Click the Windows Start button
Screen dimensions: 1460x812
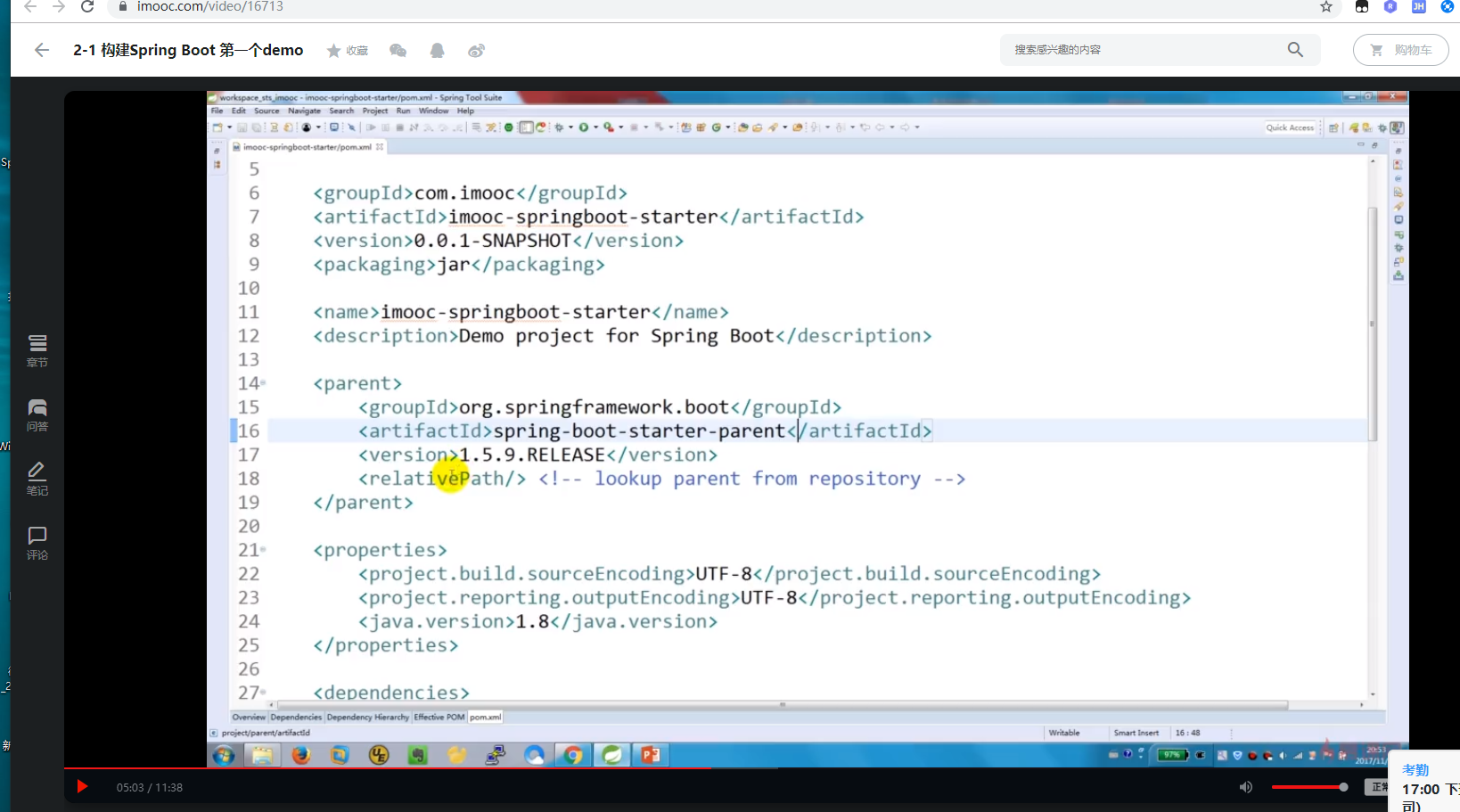(x=224, y=755)
